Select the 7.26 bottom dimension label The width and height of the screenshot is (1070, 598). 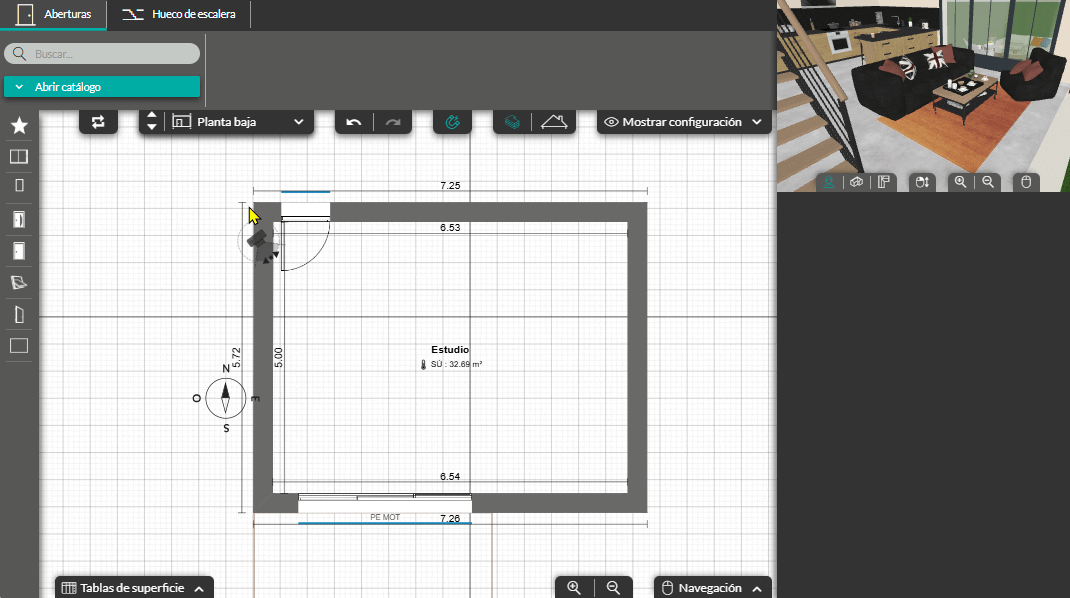click(x=450, y=518)
